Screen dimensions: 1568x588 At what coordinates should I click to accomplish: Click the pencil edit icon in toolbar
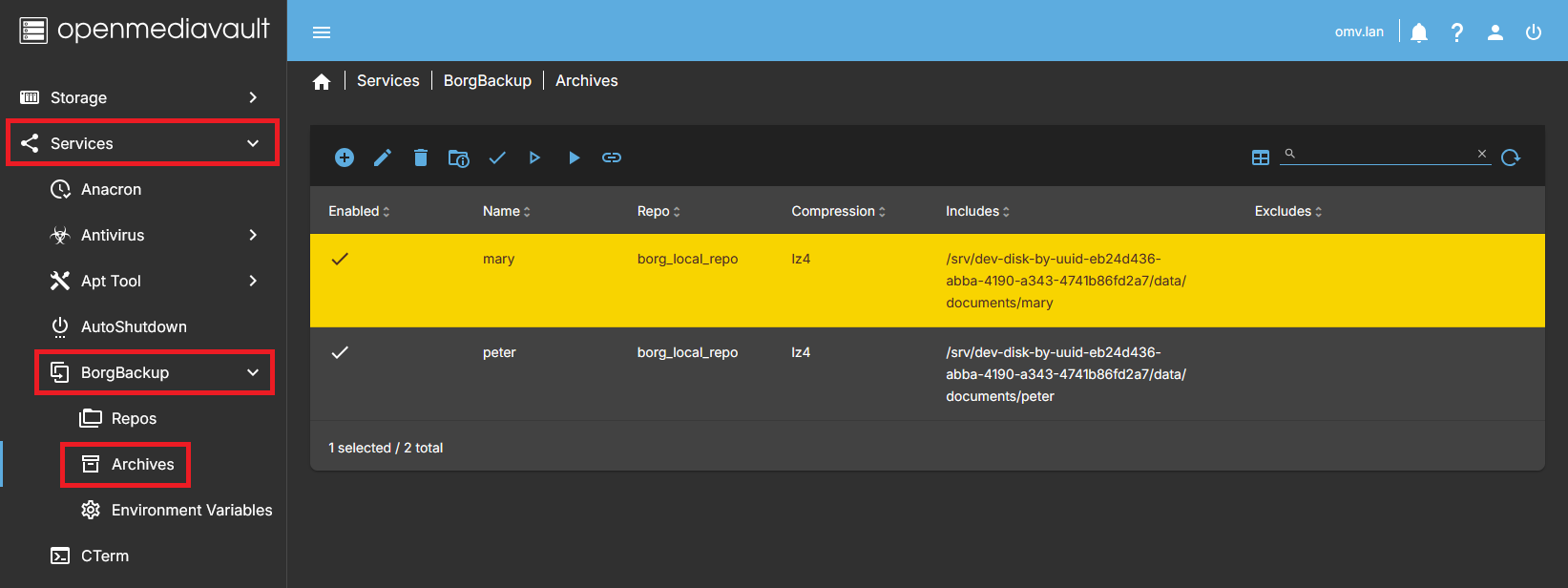(383, 157)
